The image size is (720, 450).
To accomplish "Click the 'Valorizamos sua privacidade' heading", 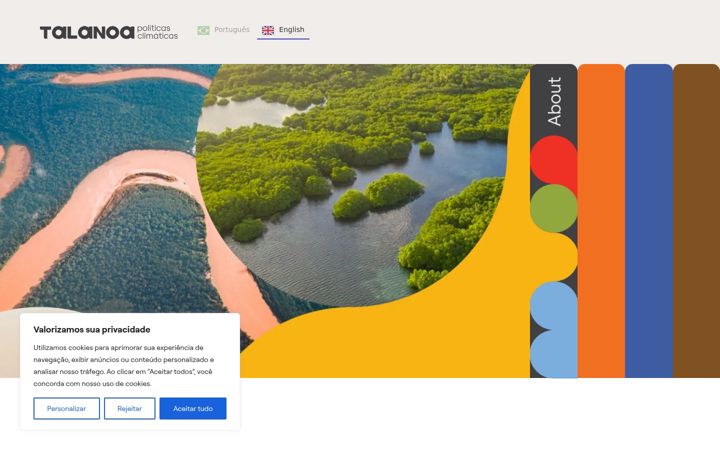I will pyautogui.click(x=92, y=330).
